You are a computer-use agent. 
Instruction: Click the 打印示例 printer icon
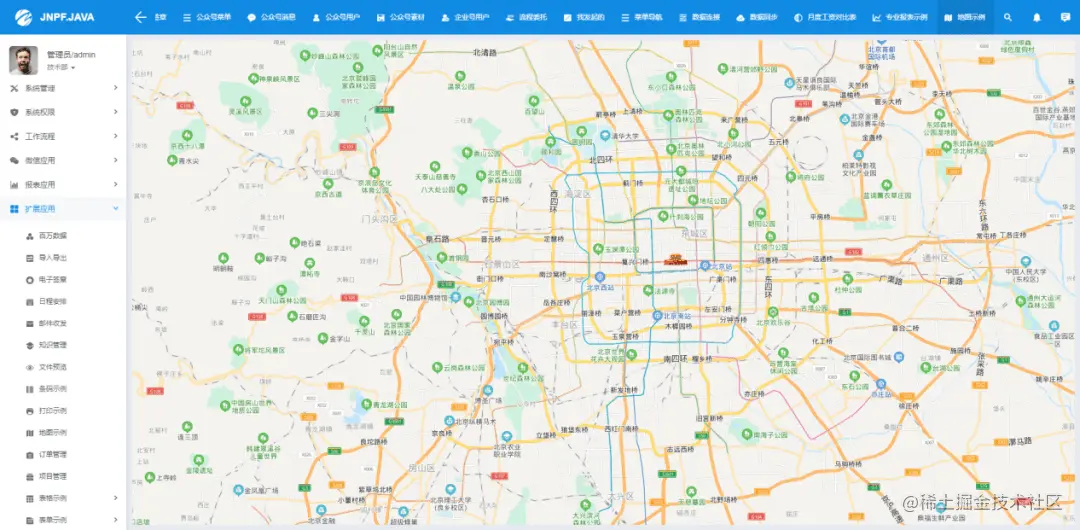(x=30, y=411)
